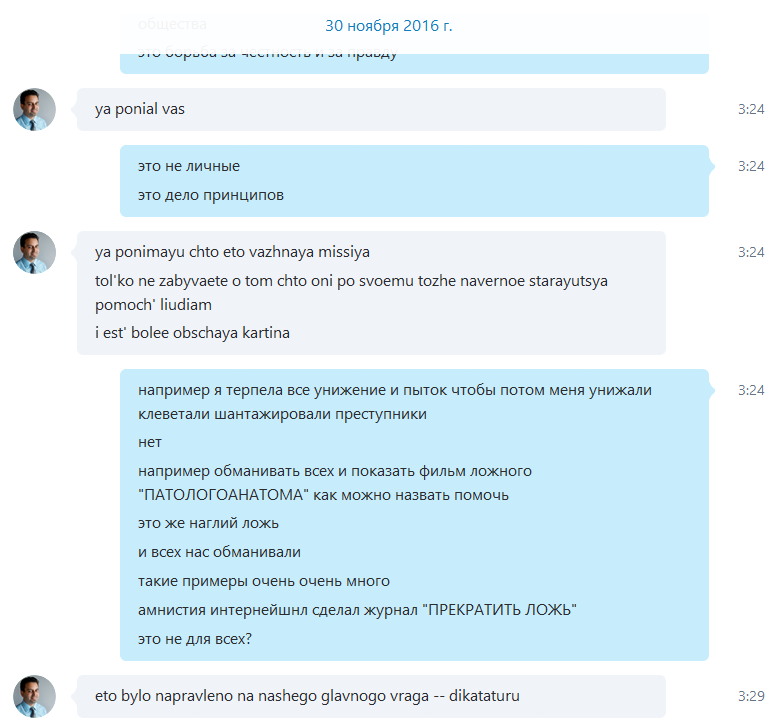Click the message ending with 'dikatataturu'
Image resolution: width=772 pixels, height=727 pixels.
coord(307,696)
